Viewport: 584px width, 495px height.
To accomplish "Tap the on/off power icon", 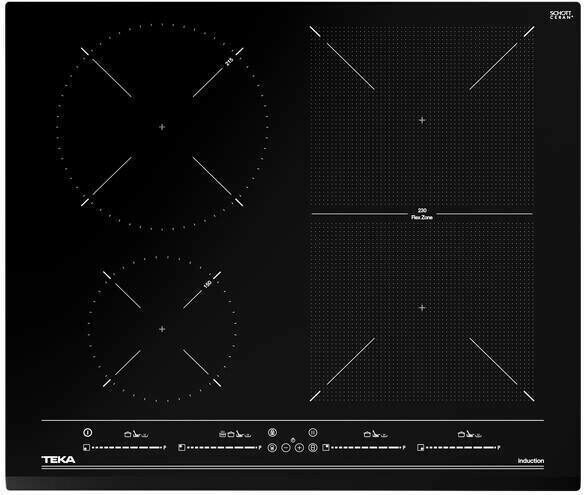I will (88, 432).
